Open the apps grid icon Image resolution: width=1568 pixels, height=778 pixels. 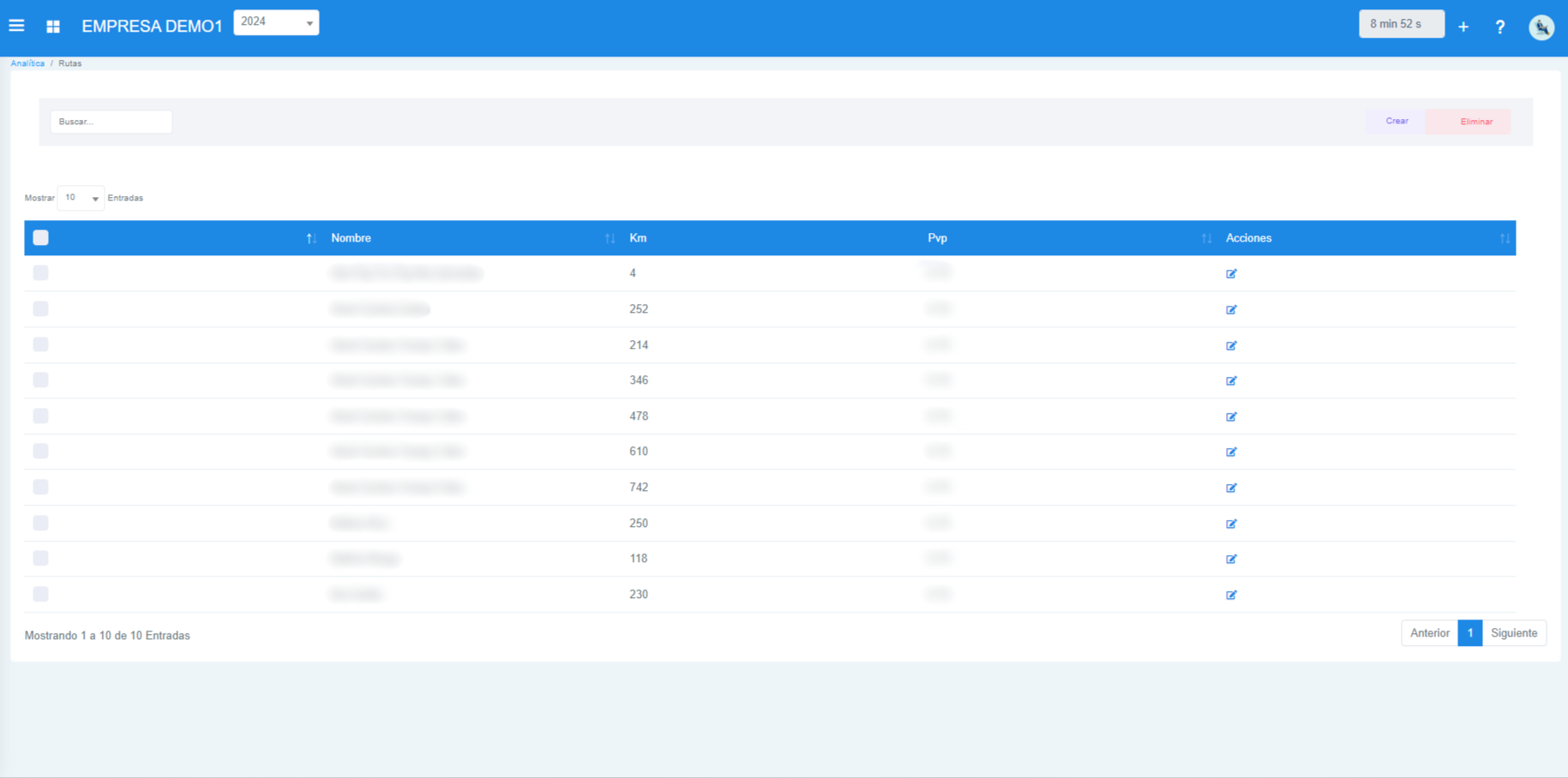[x=53, y=27]
